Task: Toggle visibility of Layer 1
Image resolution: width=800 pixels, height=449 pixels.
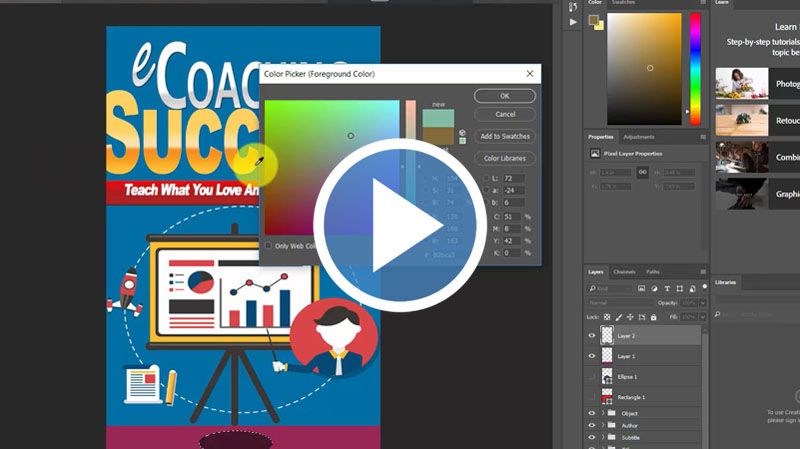Action: [x=592, y=356]
